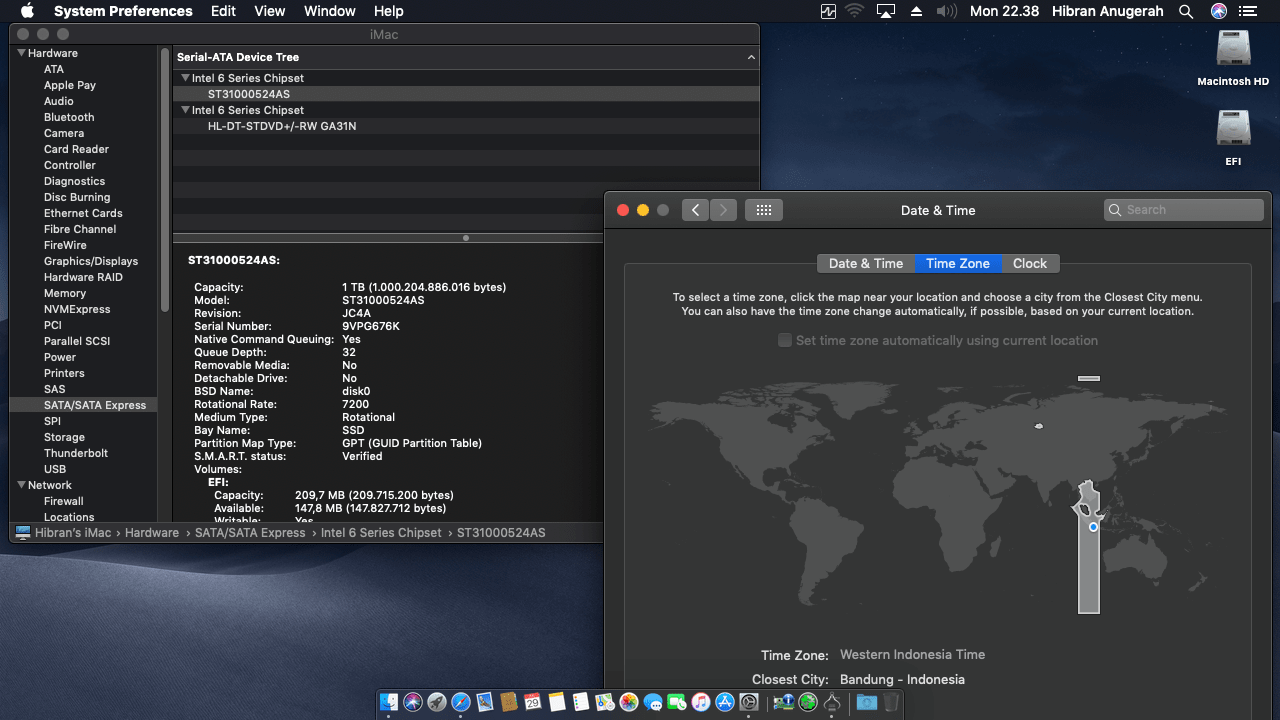1280x720 pixels.
Task: Open Contacts from the Dock
Action: (x=509, y=703)
